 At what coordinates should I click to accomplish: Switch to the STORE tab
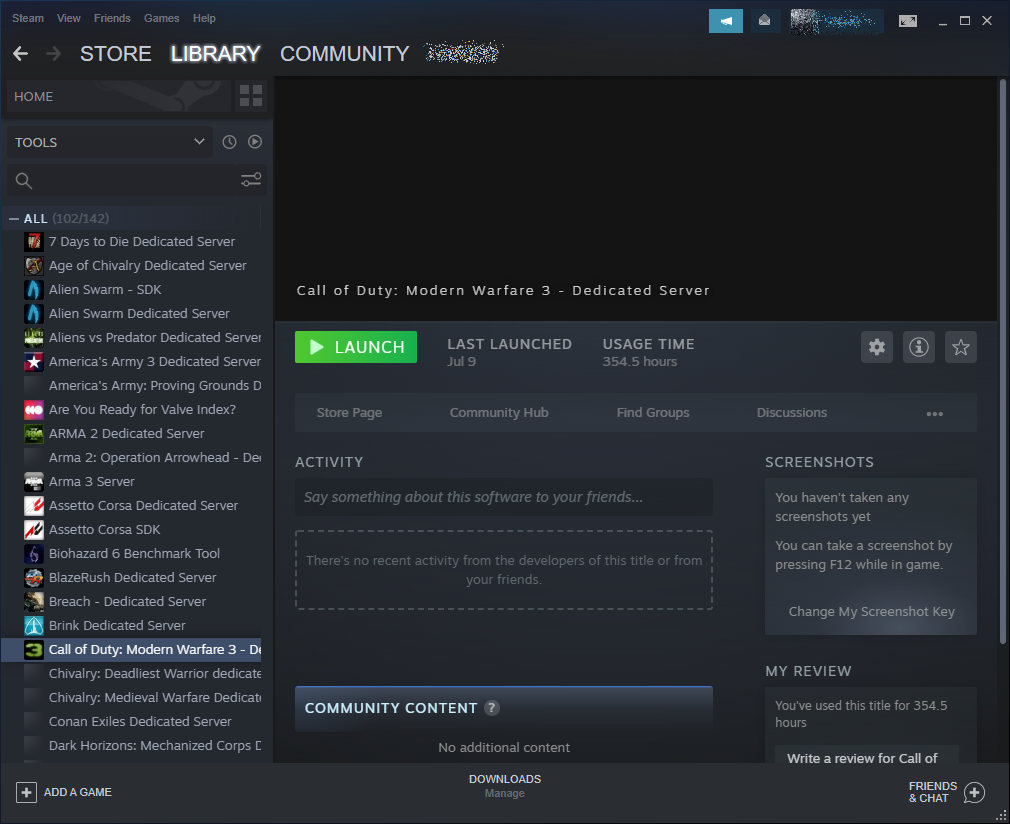click(x=116, y=53)
